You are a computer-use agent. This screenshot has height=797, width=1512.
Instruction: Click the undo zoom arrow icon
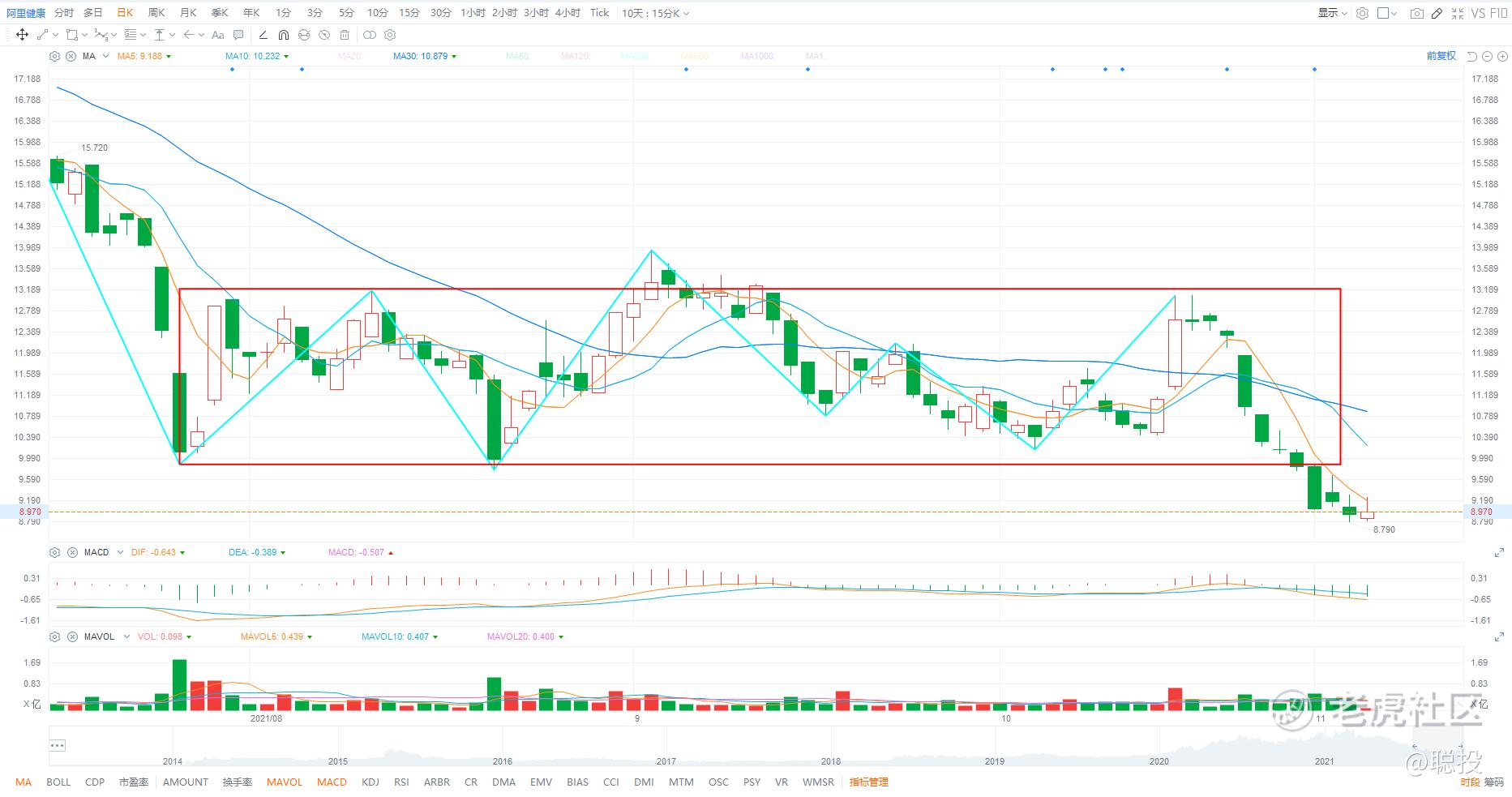1472,56
